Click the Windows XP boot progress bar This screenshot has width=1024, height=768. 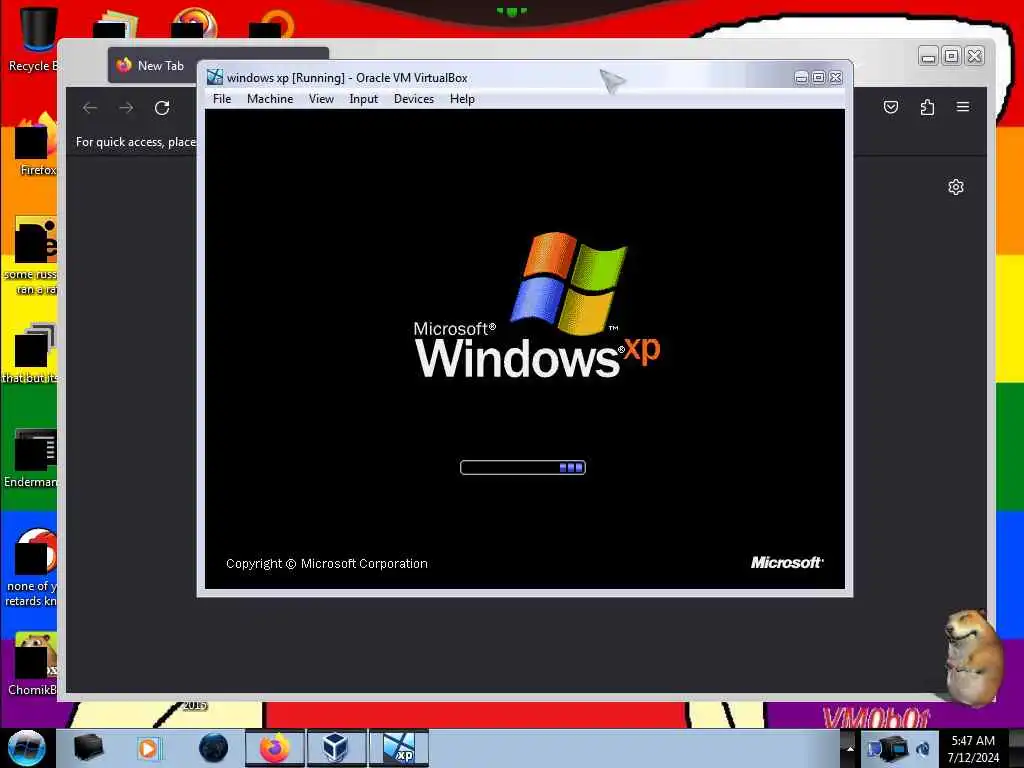pos(522,468)
